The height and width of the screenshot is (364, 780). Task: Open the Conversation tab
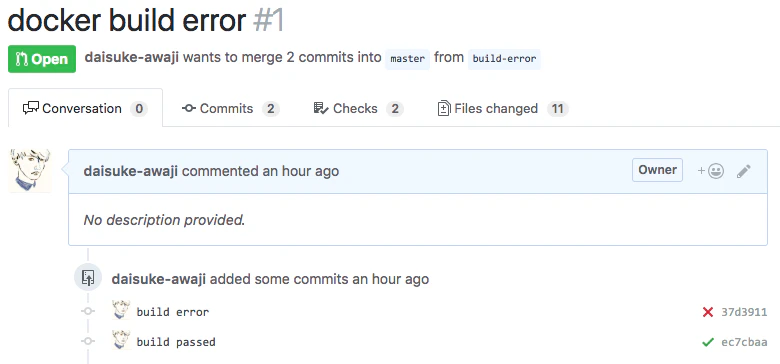[x=85, y=108]
